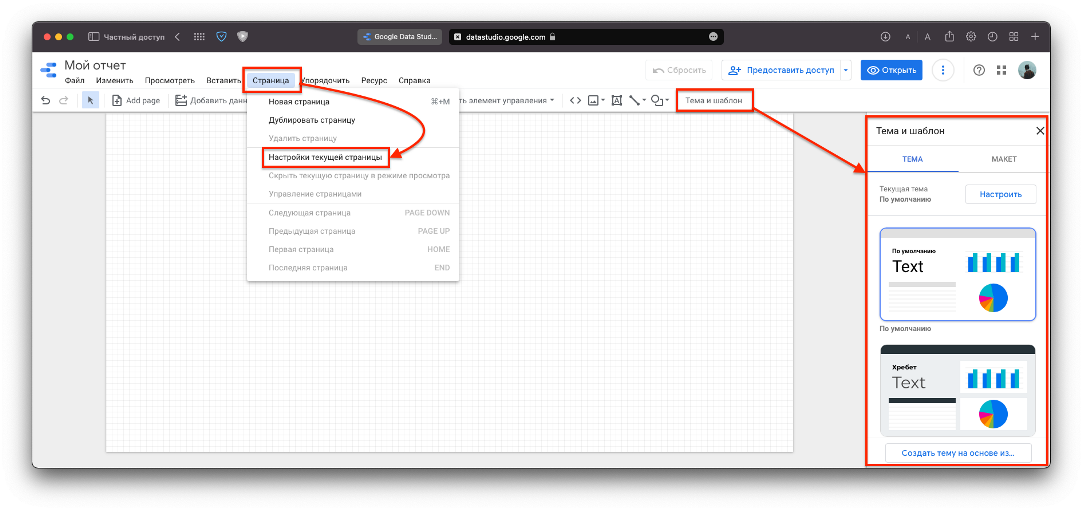Switch to the МАКЕТ tab
The height and width of the screenshot is (510, 1082).
tap(1004, 159)
